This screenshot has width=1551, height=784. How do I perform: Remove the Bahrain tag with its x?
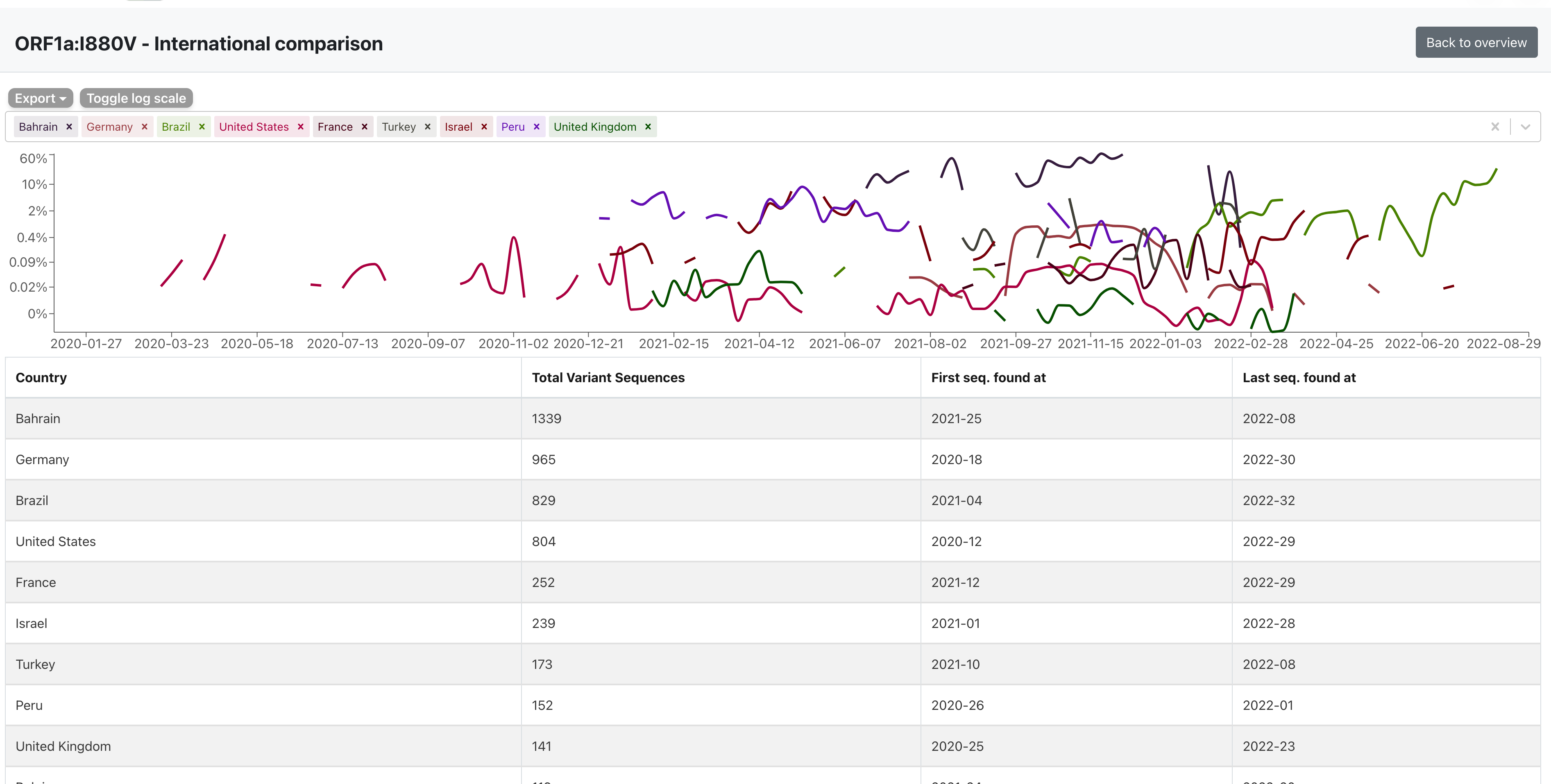(x=69, y=127)
